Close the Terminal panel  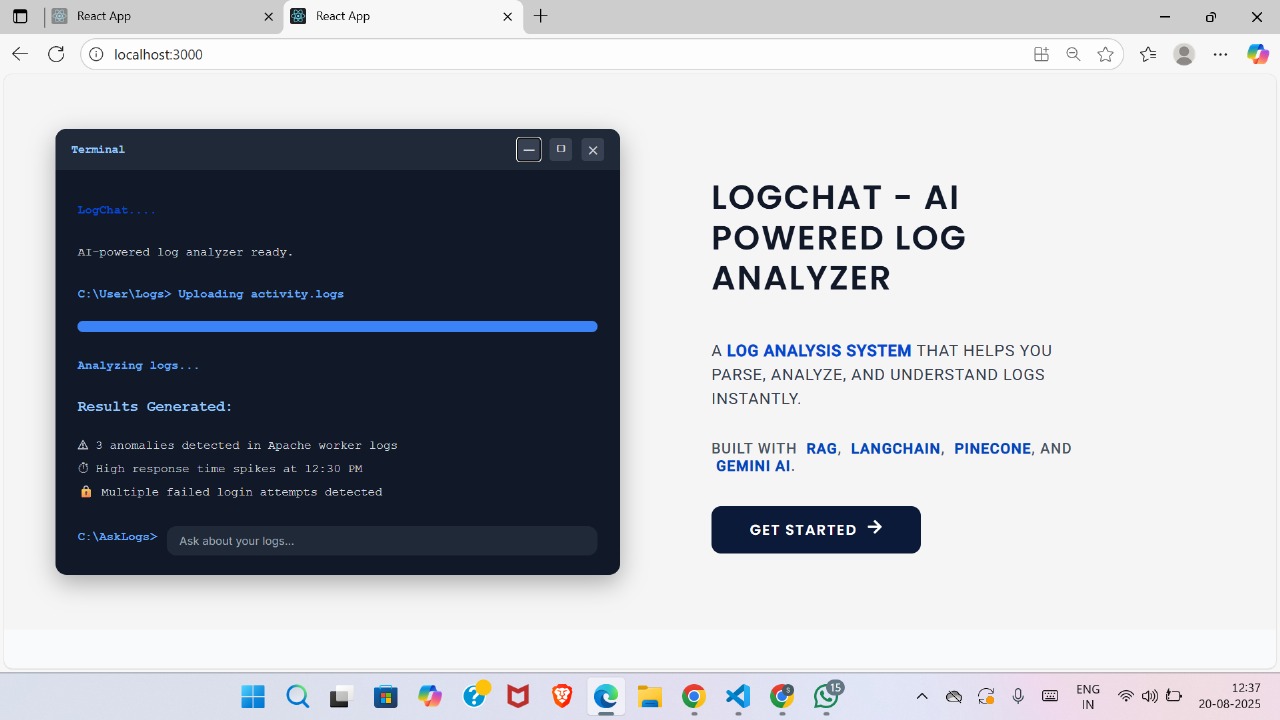pos(593,150)
